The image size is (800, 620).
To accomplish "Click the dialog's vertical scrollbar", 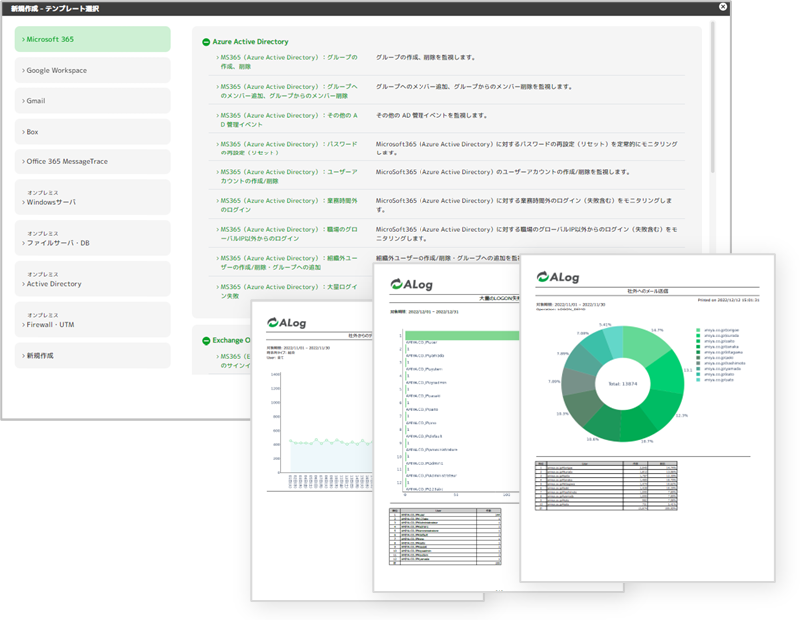I will click(x=713, y=97).
